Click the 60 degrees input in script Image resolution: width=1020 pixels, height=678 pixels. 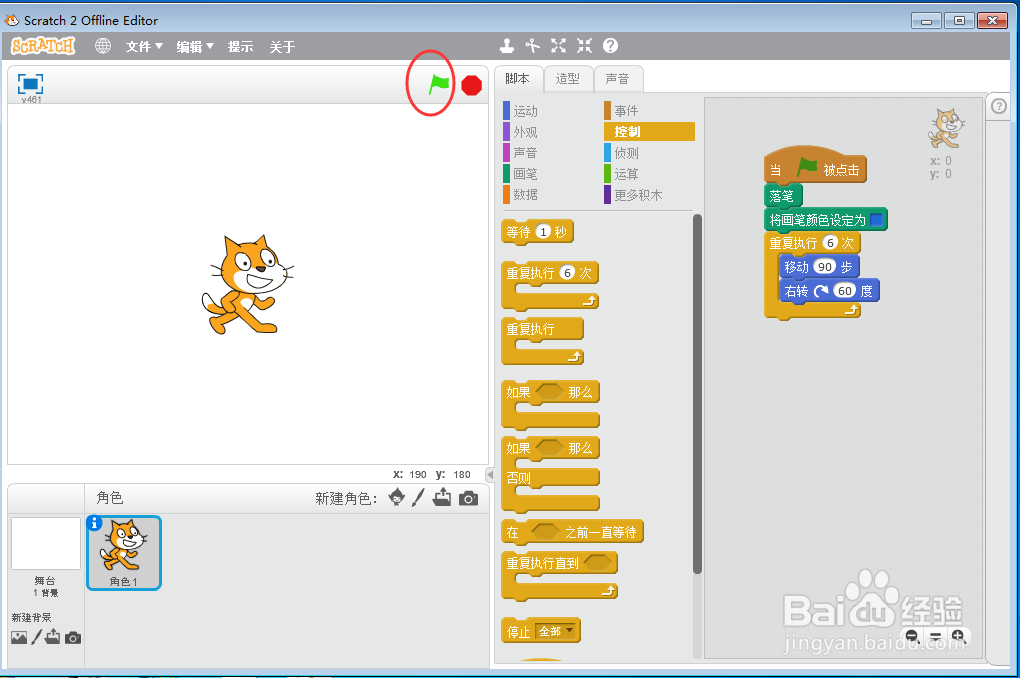844,291
